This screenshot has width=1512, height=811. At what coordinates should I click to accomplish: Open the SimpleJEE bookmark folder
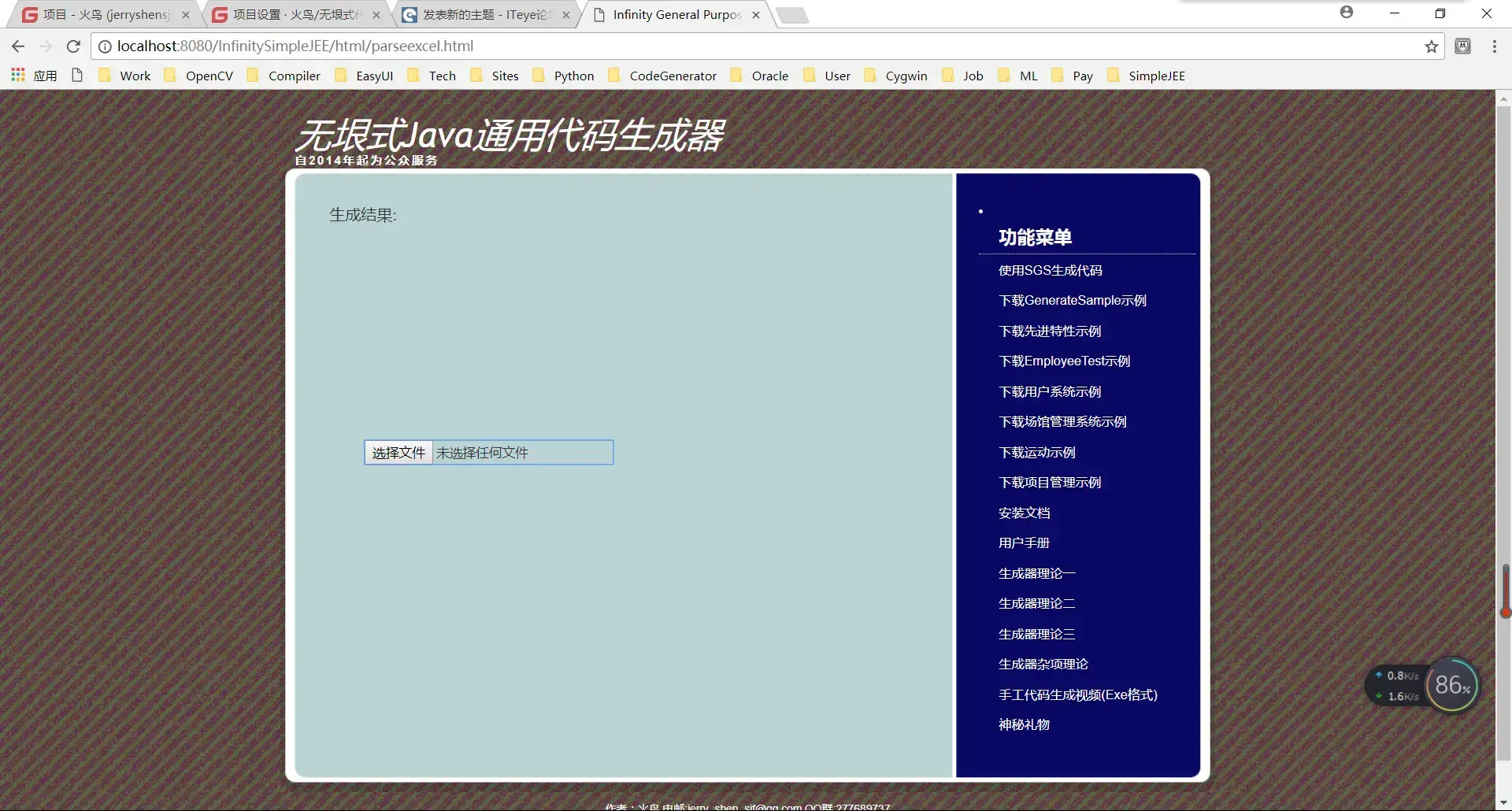pyautogui.click(x=1147, y=76)
